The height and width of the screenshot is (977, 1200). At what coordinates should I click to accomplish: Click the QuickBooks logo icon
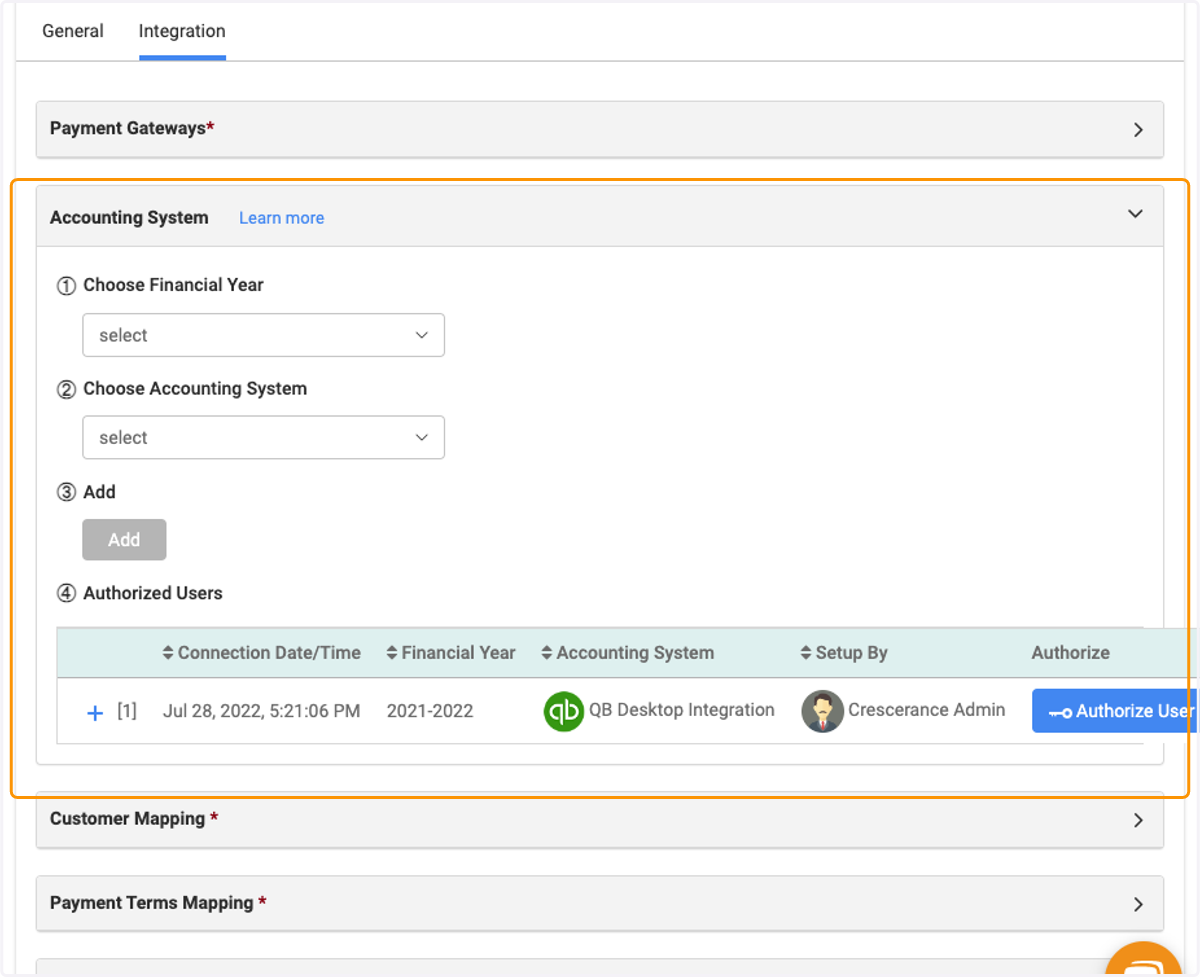click(x=564, y=711)
